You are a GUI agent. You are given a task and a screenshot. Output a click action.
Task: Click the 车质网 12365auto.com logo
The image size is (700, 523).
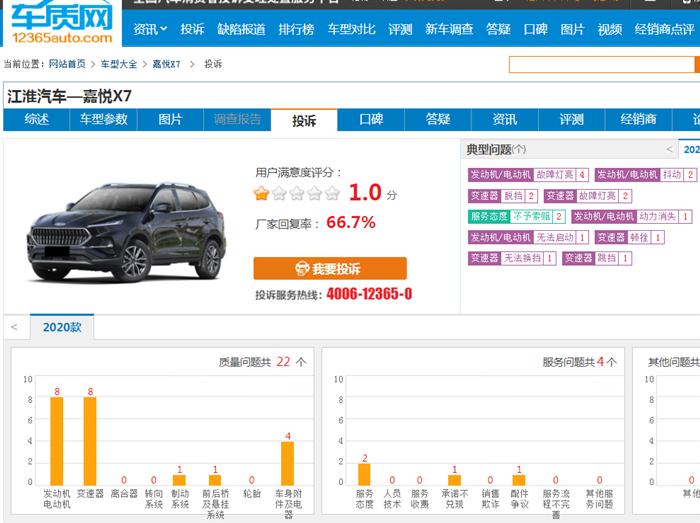click(x=62, y=23)
